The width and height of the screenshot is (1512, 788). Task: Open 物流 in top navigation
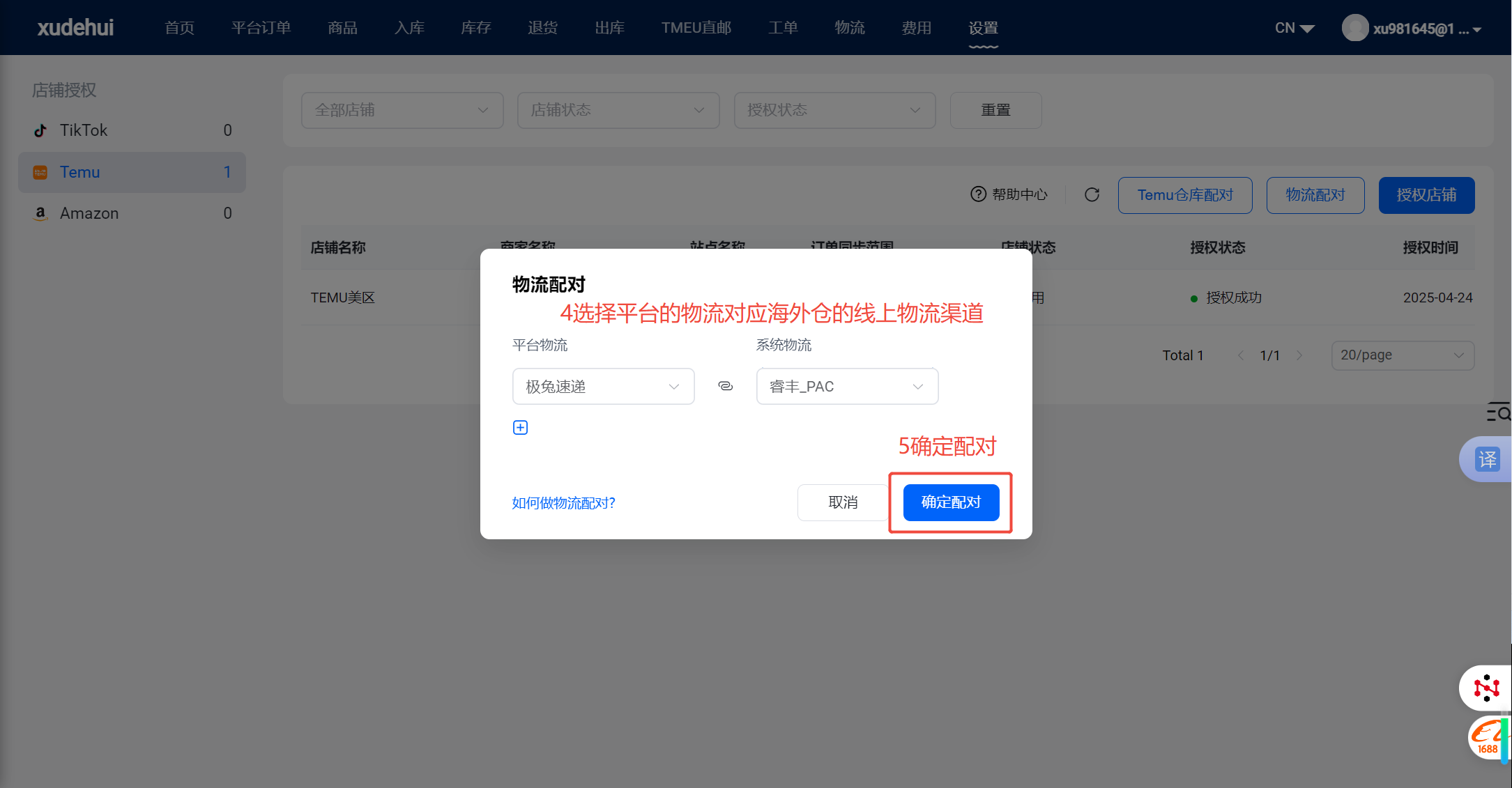point(850,28)
